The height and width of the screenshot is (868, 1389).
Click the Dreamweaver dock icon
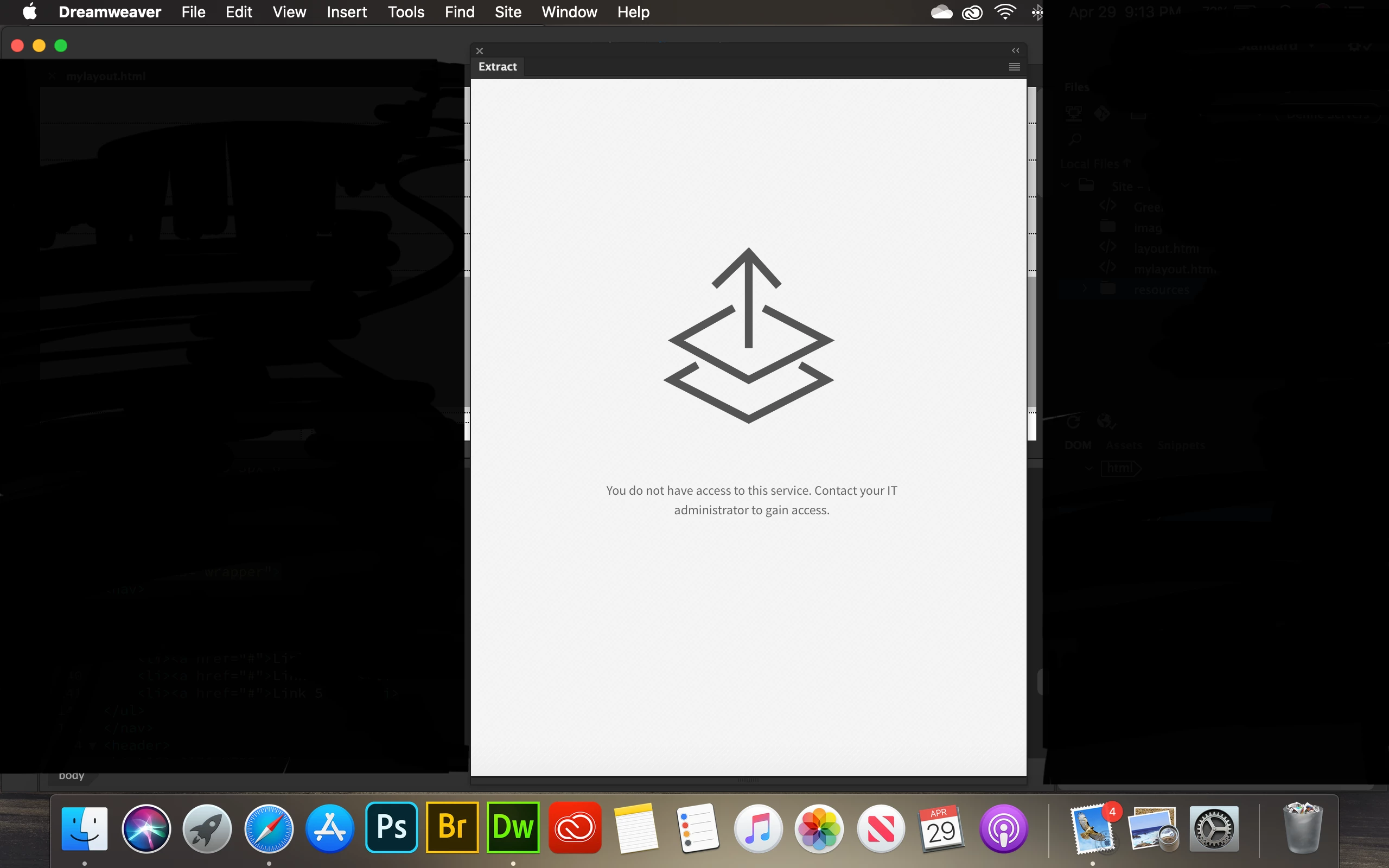513,827
